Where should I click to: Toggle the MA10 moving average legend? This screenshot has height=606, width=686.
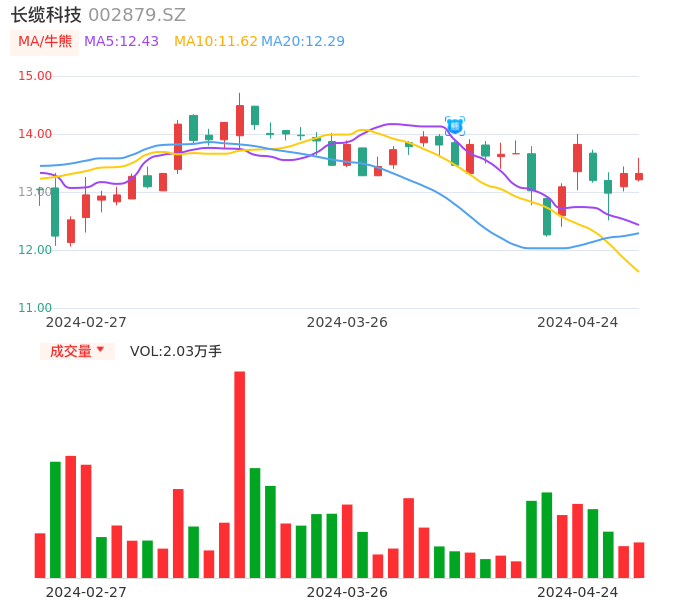215,42
